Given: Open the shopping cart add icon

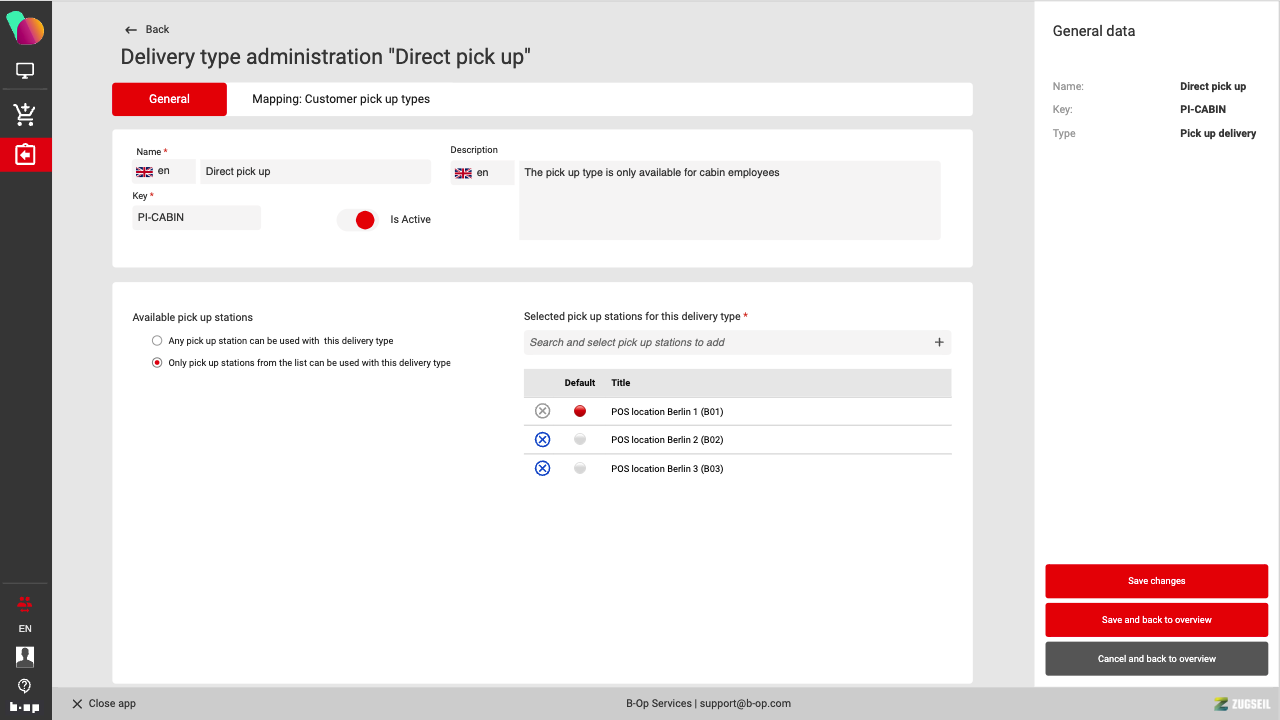Looking at the screenshot, I should pos(25,114).
